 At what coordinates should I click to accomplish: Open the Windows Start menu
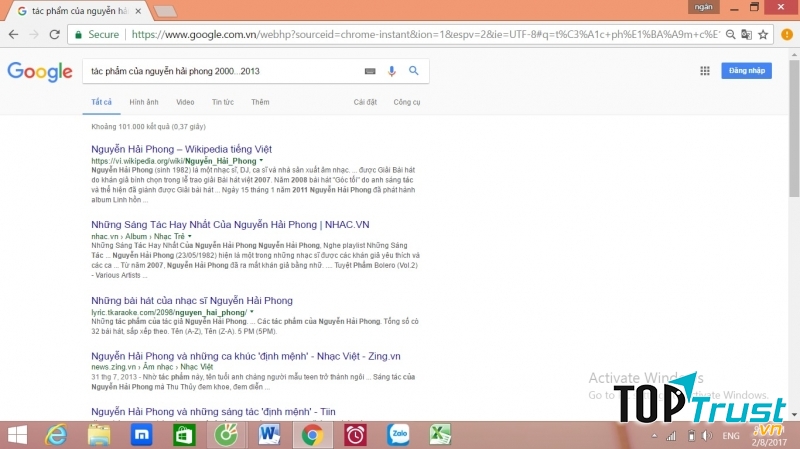(17, 435)
